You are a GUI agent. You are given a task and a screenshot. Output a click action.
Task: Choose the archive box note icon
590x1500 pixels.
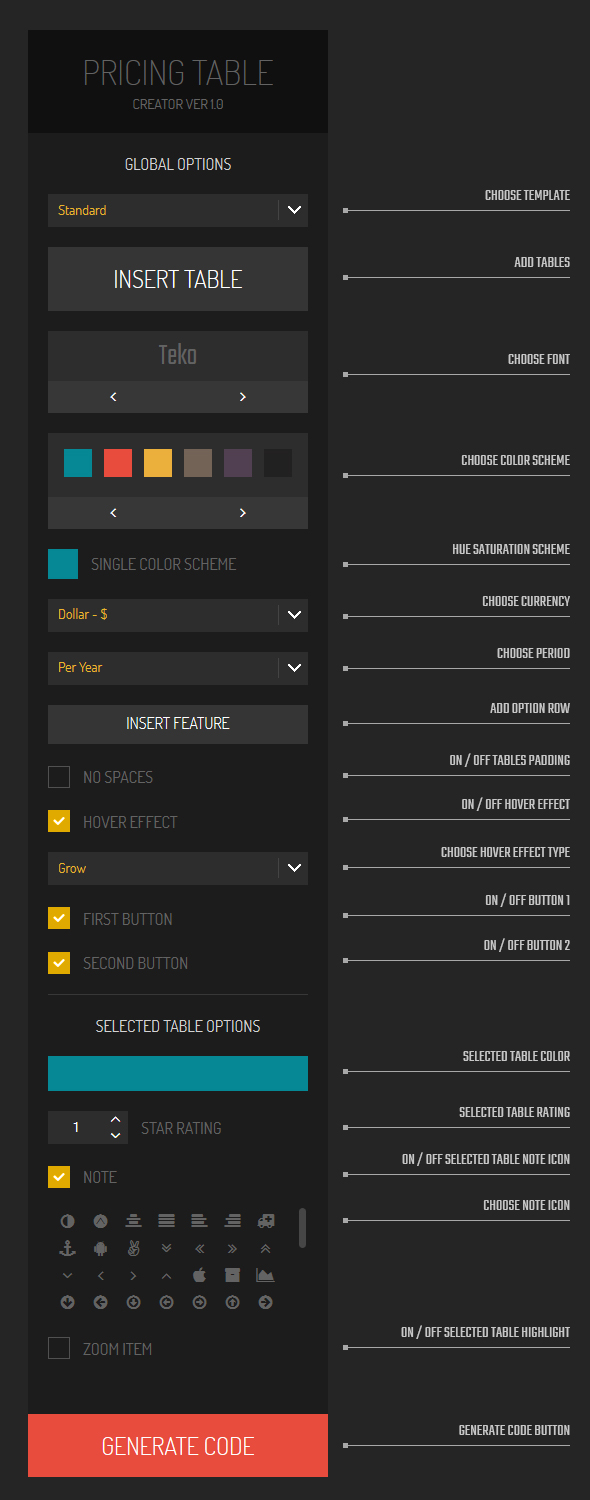tap(232, 1275)
